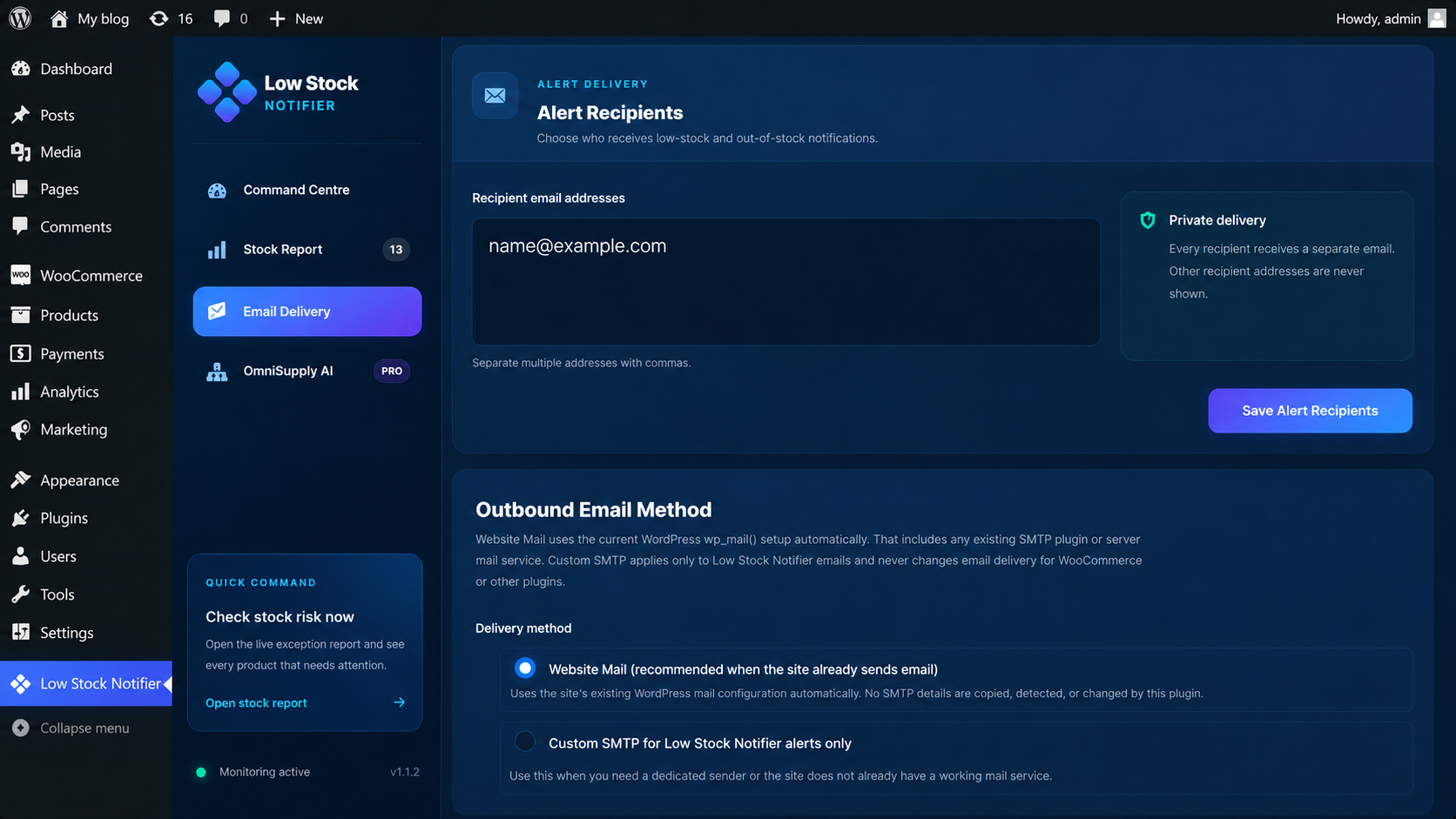Click the Collapse menu arrow icon
The width and height of the screenshot is (1456, 819).
[21, 728]
